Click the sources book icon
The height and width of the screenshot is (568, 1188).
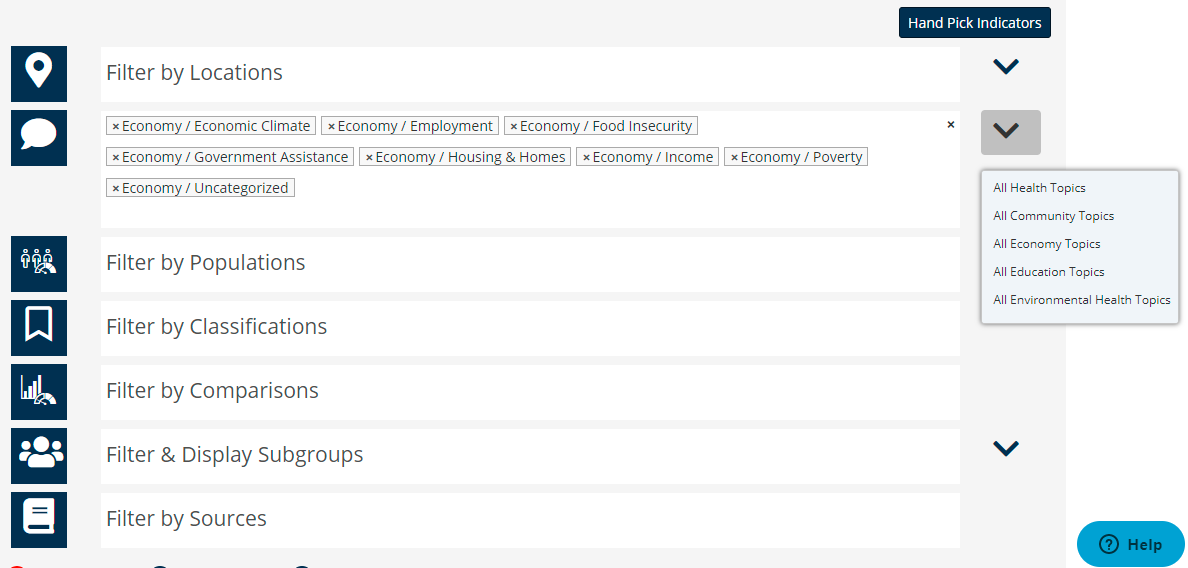click(x=39, y=520)
